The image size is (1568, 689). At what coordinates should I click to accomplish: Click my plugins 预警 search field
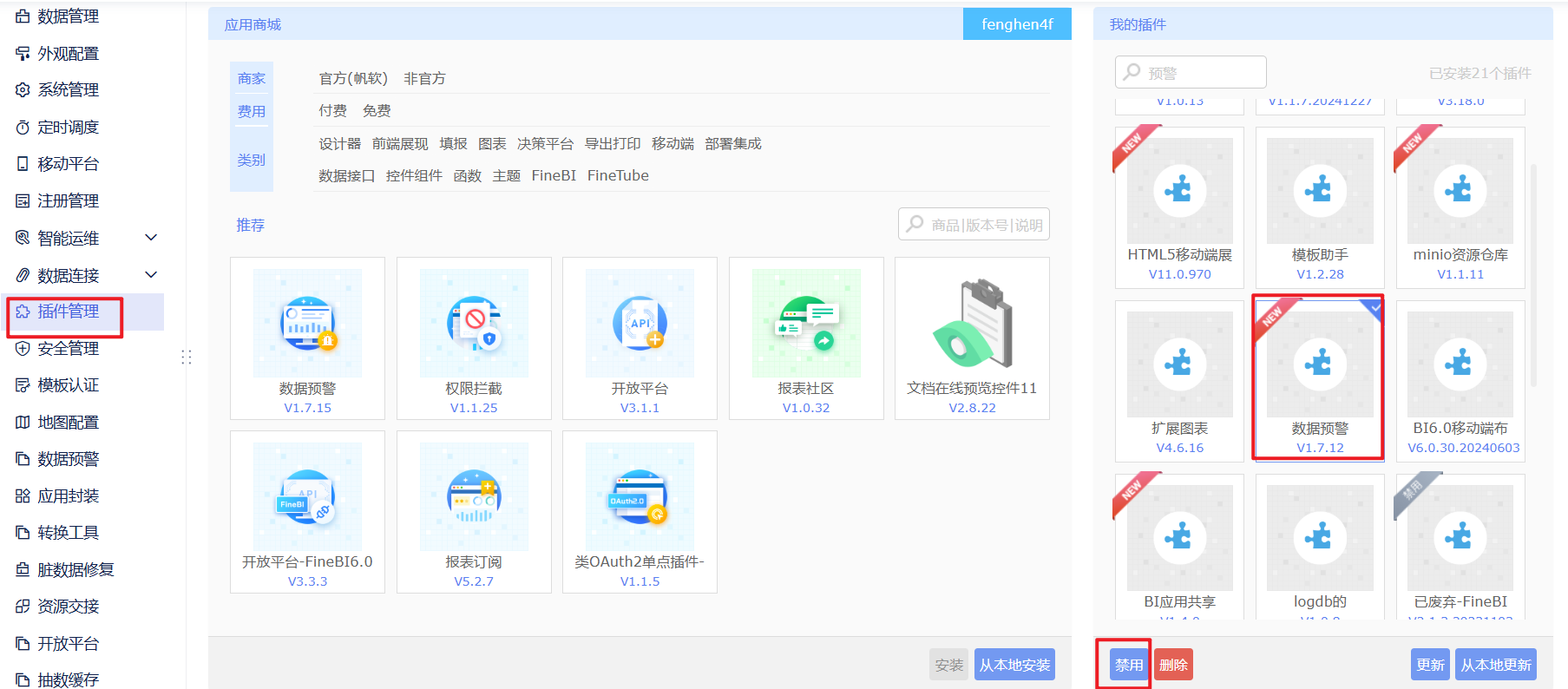click(x=1191, y=72)
